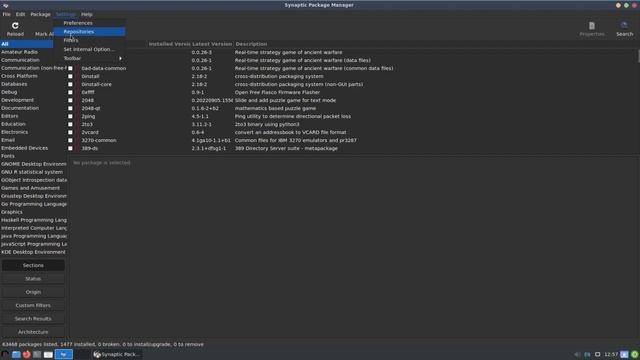Choose Filters from the Settings menu
640x360 pixels.
pyautogui.click(x=89, y=40)
